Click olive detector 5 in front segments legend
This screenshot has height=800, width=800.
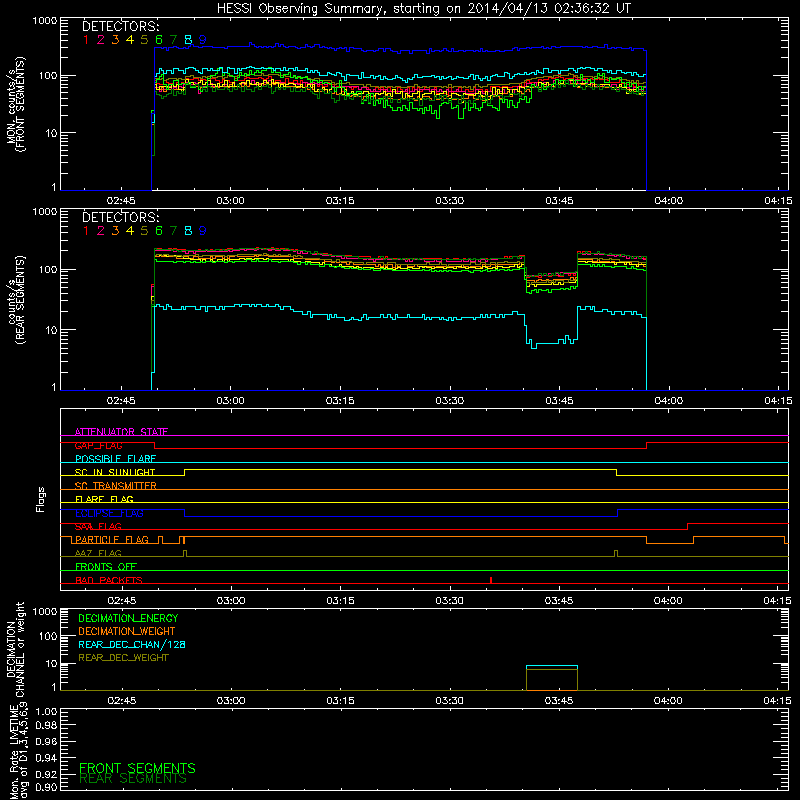pyautogui.click(x=144, y=40)
